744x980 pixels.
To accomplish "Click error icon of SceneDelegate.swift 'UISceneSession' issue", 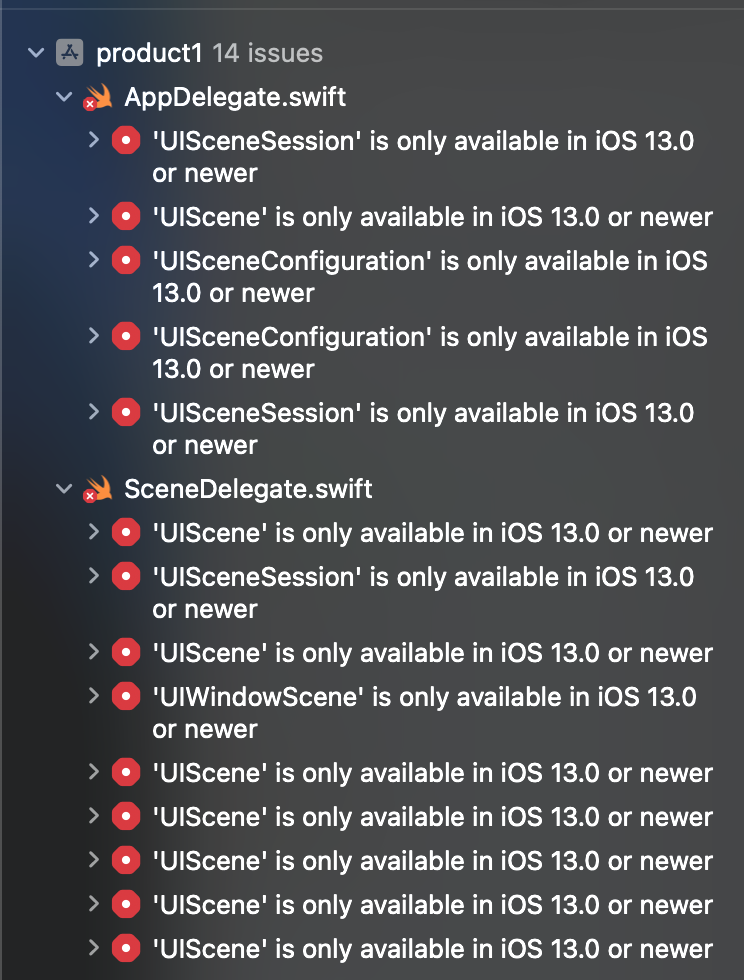I will tap(126, 577).
